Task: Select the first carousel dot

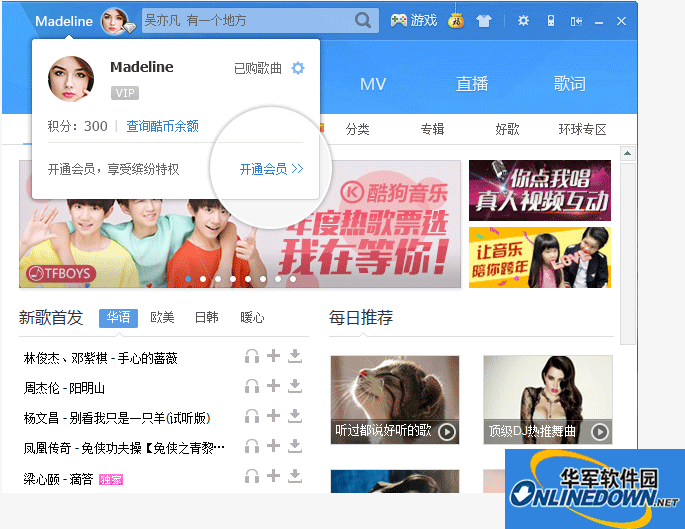Action: [188, 279]
